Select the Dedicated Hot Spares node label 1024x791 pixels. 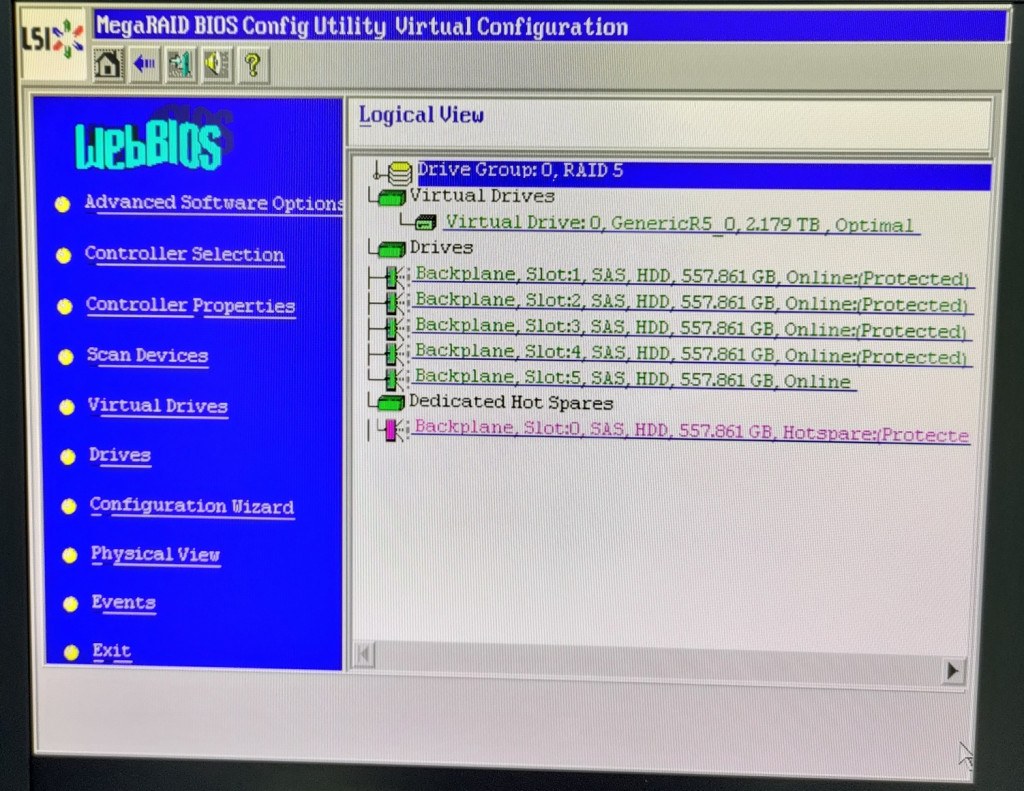click(x=511, y=402)
